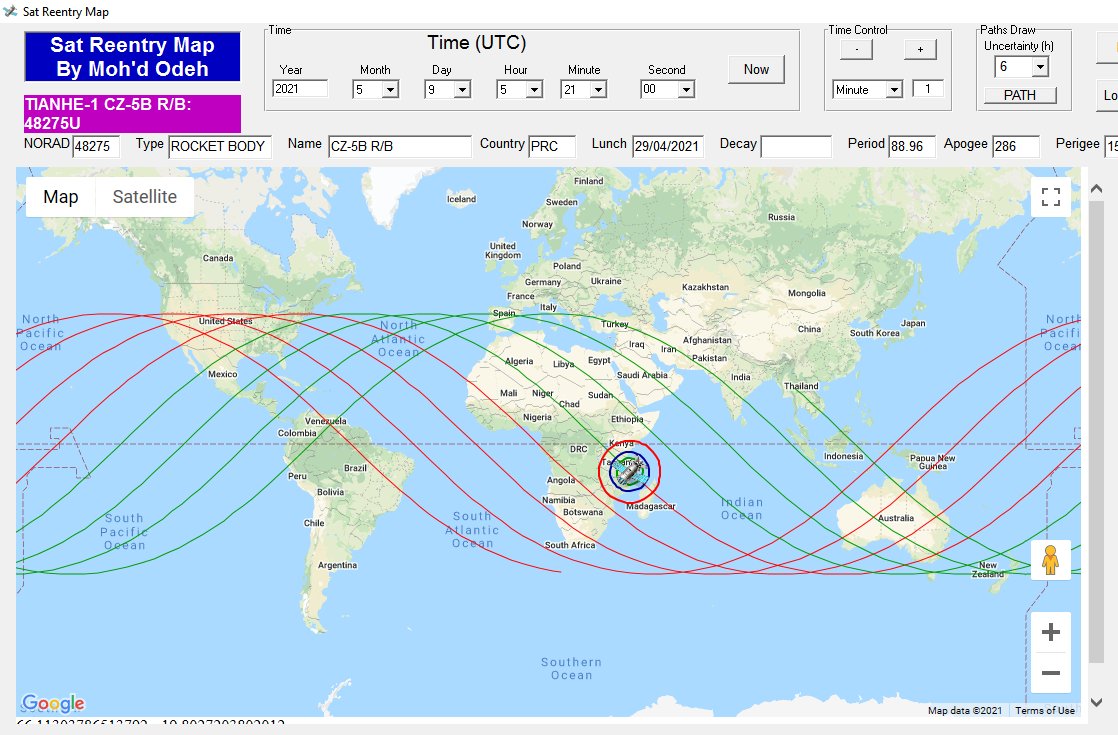Click the Indian Ocean label
The width and height of the screenshot is (1118, 735).
742,508
